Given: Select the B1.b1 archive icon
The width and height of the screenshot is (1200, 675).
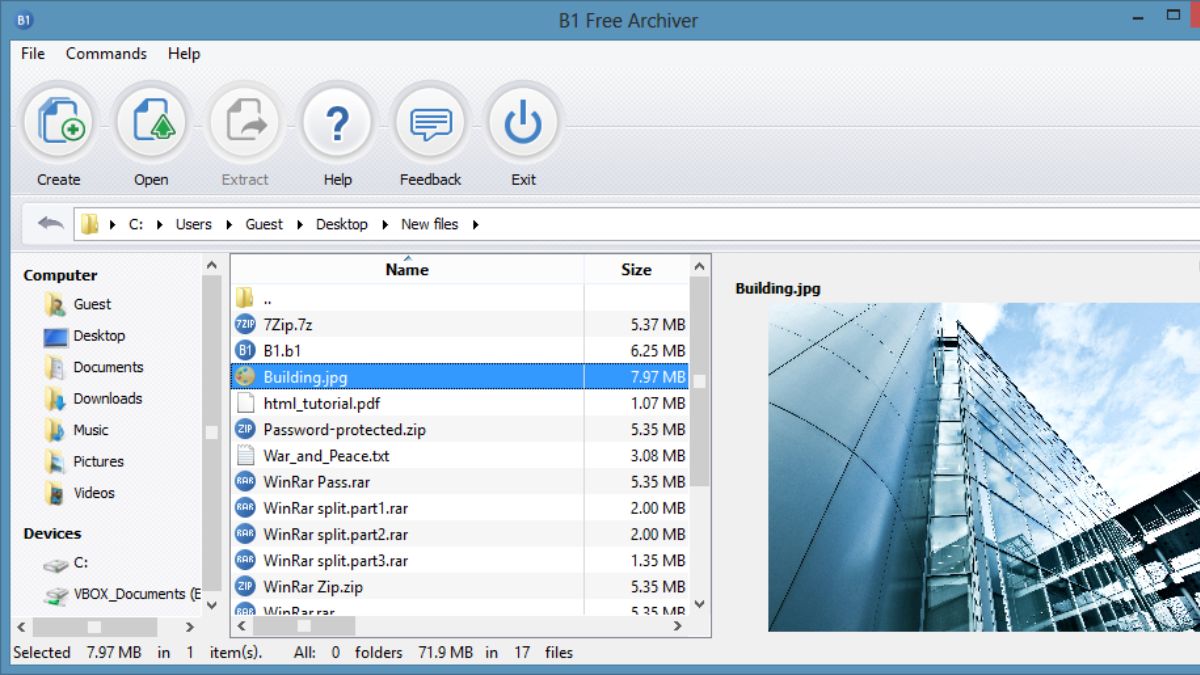Looking at the screenshot, I should click(245, 350).
